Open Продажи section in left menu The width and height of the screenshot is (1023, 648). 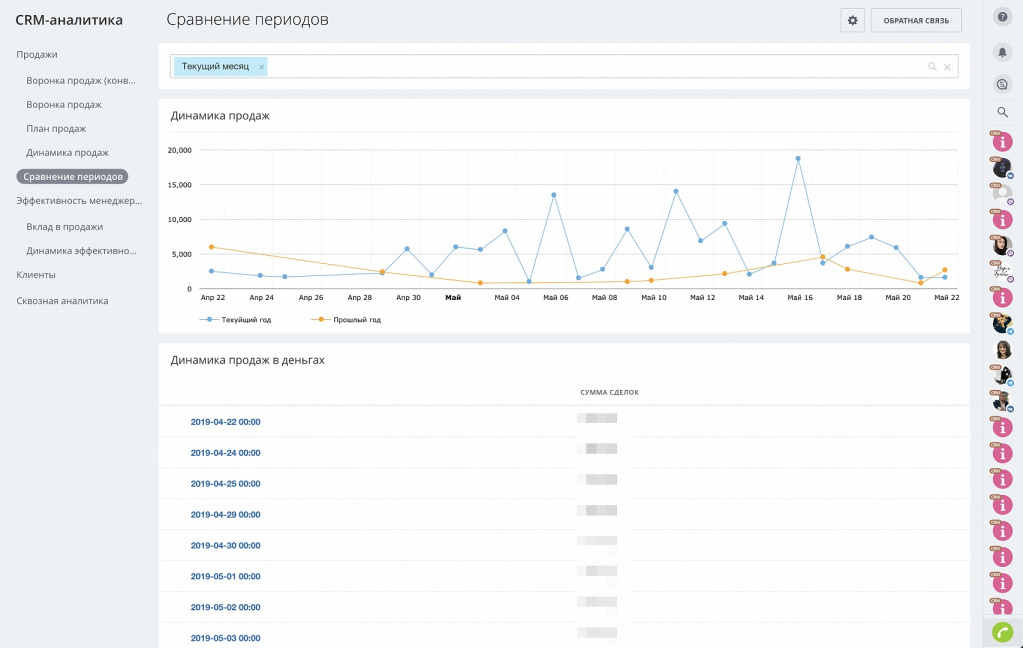point(37,55)
